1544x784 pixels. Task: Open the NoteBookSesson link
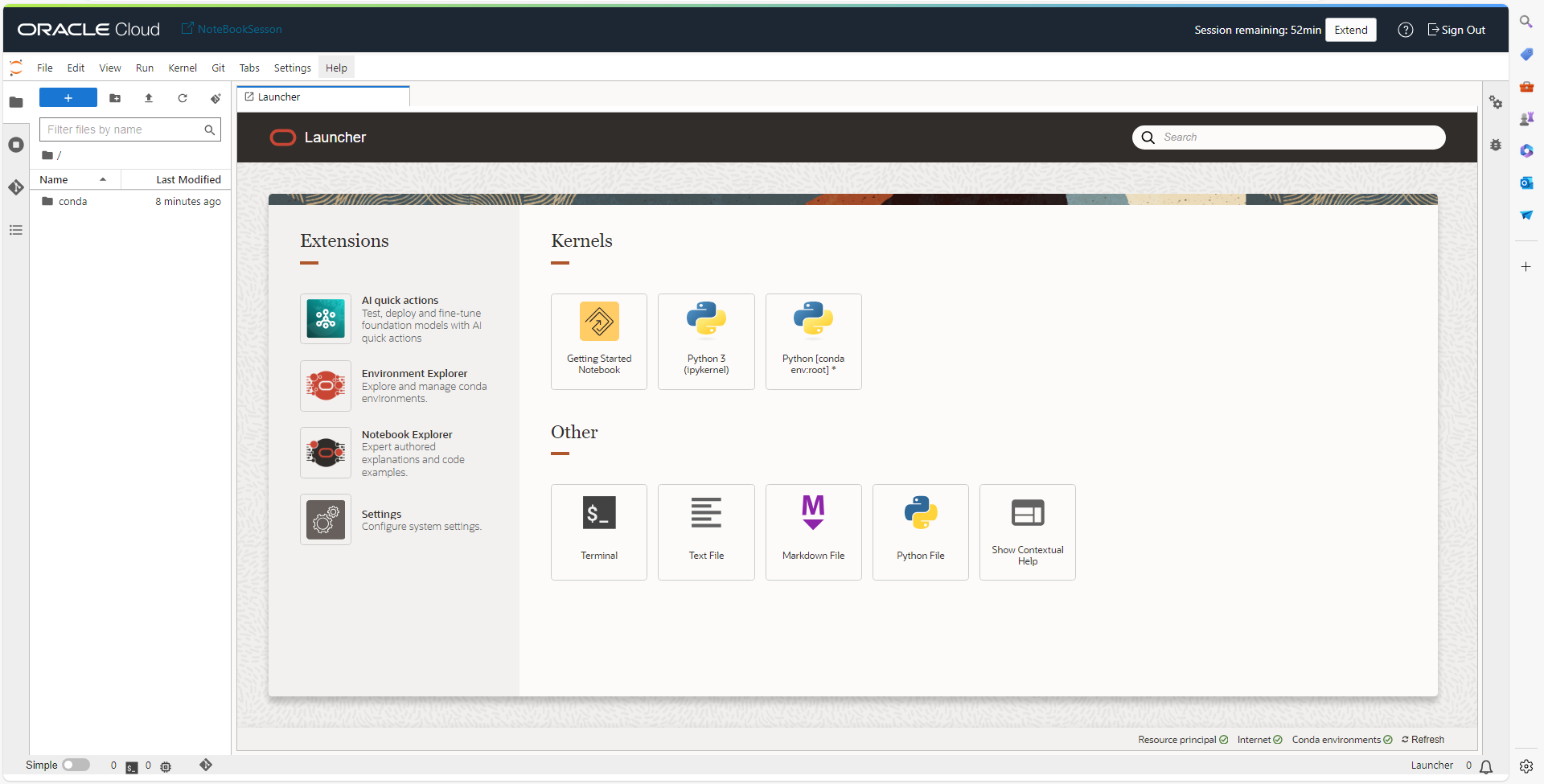tap(232, 29)
